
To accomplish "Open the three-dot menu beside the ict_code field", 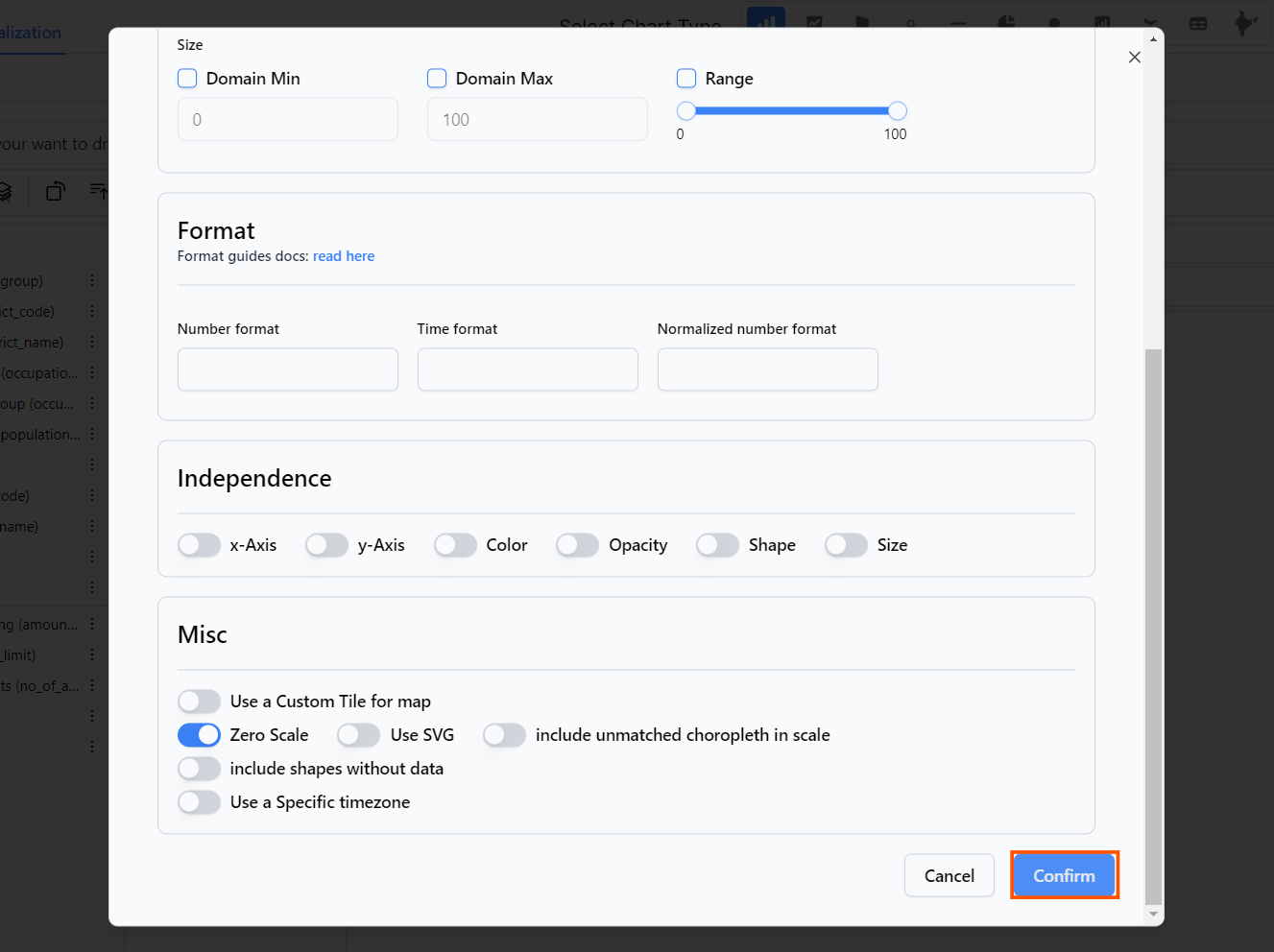I will (x=92, y=312).
